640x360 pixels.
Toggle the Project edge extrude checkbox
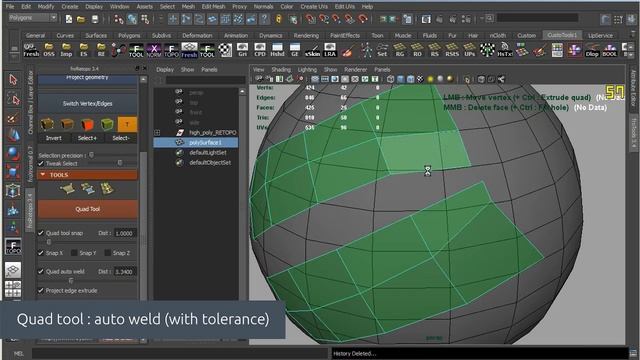[x=41, y=291]
